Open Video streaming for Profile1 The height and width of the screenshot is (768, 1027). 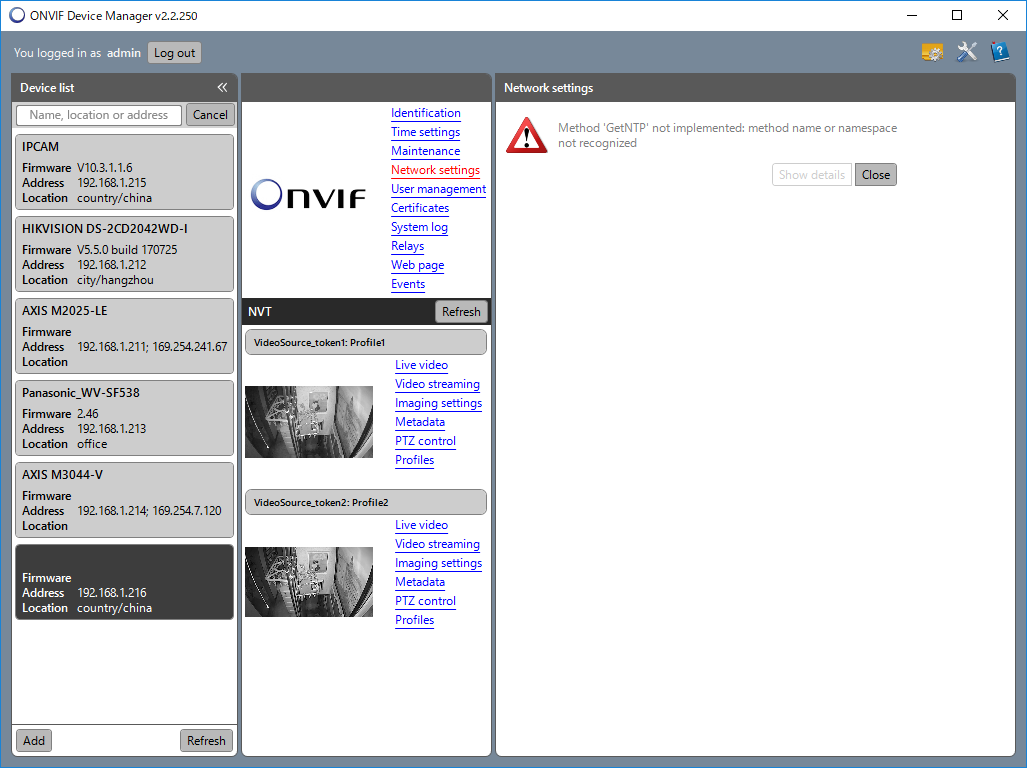pos(438,384)
